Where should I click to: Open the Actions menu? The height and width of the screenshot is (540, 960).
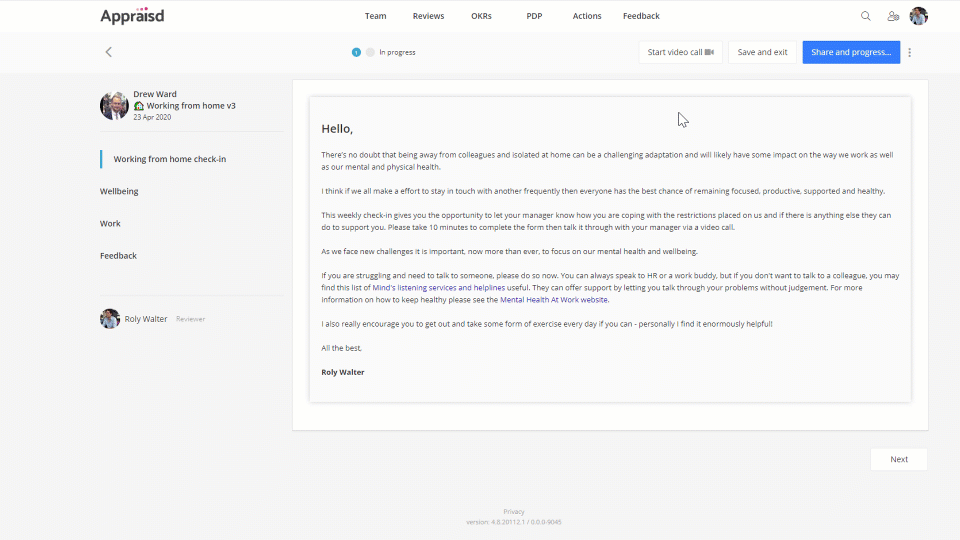tap(587, 16)
